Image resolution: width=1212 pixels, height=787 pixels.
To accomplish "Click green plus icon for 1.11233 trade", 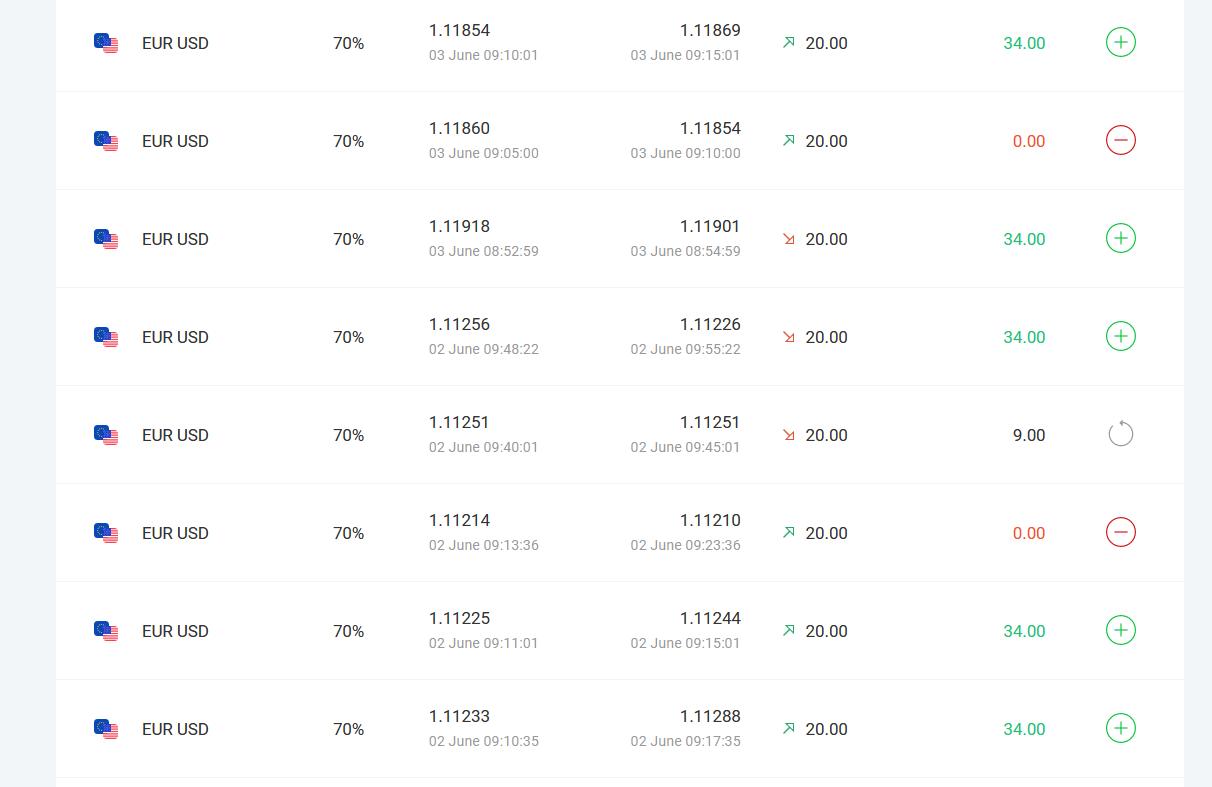I will click(1121, 728).
